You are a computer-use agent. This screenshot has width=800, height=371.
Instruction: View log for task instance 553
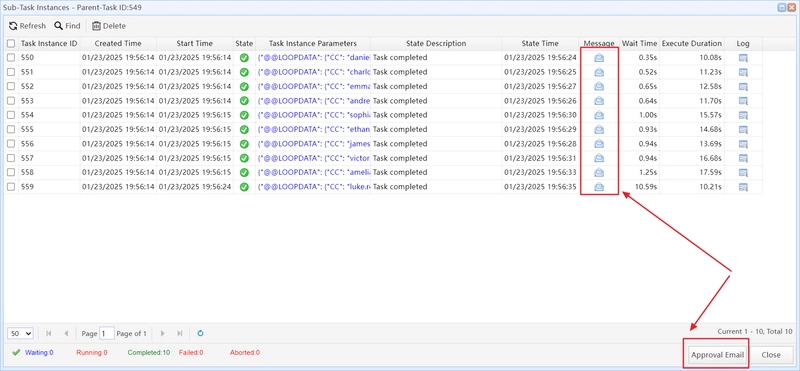[743, 101]
